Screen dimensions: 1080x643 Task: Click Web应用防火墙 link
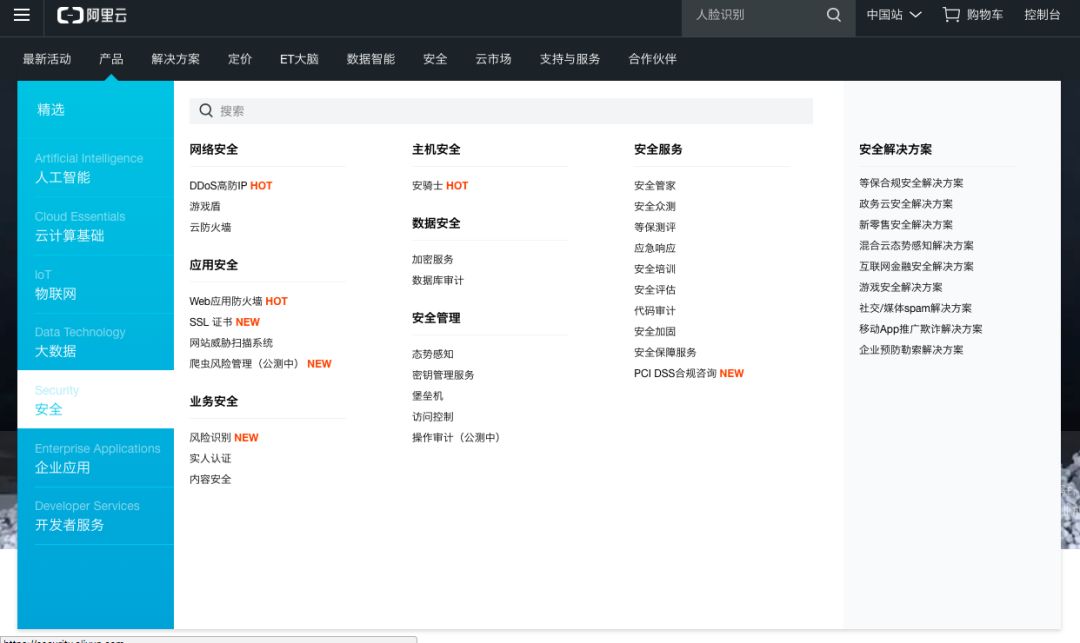[226, 301]
